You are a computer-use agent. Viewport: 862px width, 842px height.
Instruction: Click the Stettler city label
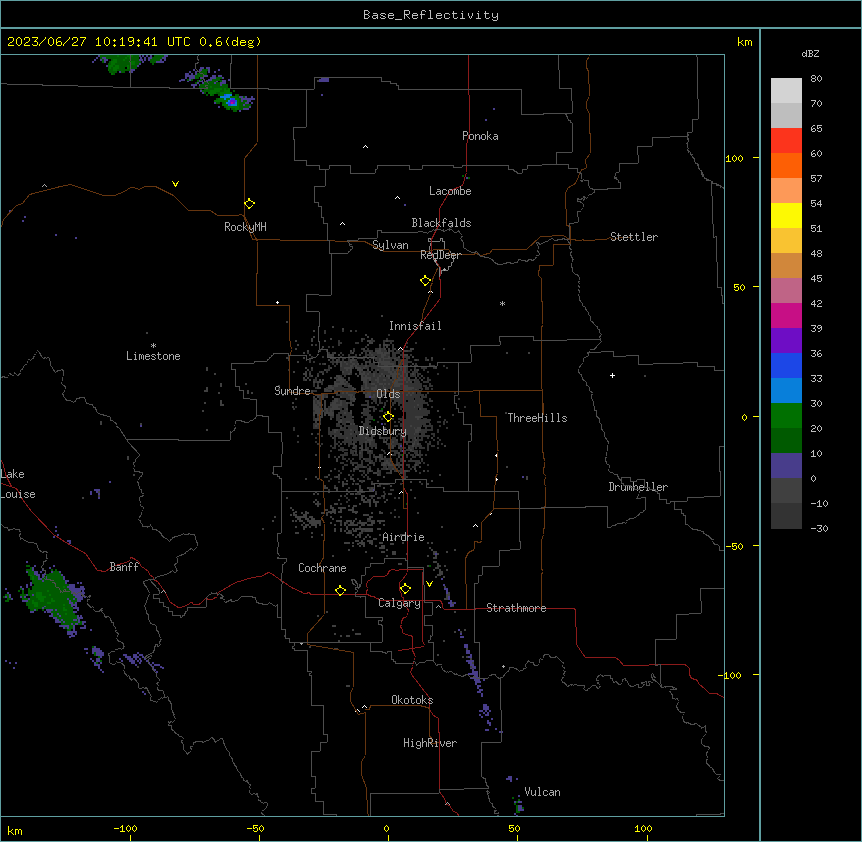tap(634, 237)
